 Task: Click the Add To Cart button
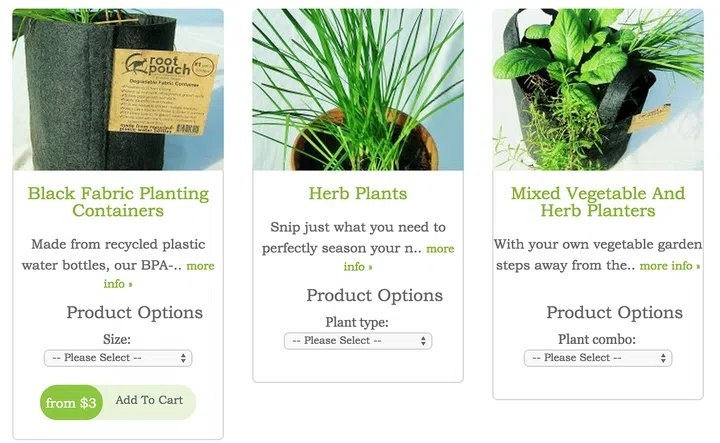click(149, 400)
